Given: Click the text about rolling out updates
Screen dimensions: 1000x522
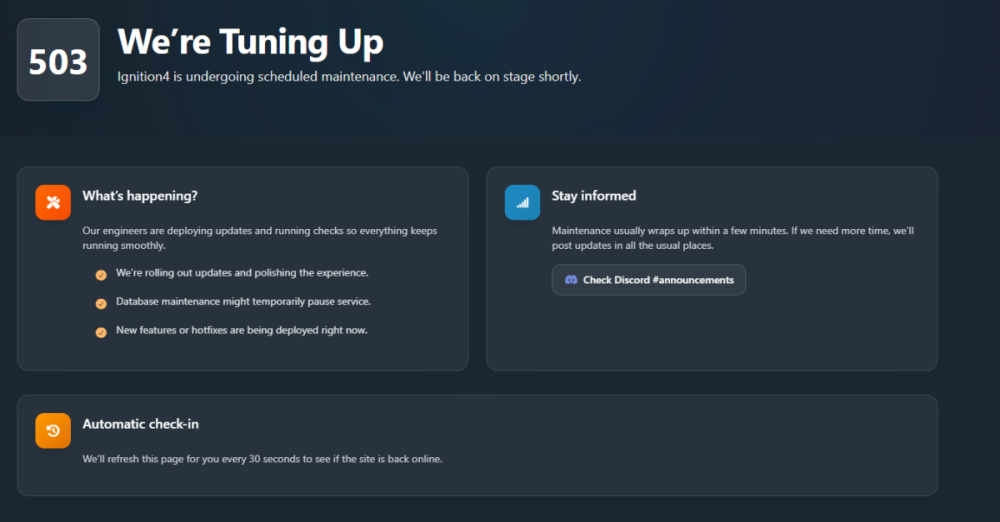Looking at the screenshot, I should tap(242, 272).
